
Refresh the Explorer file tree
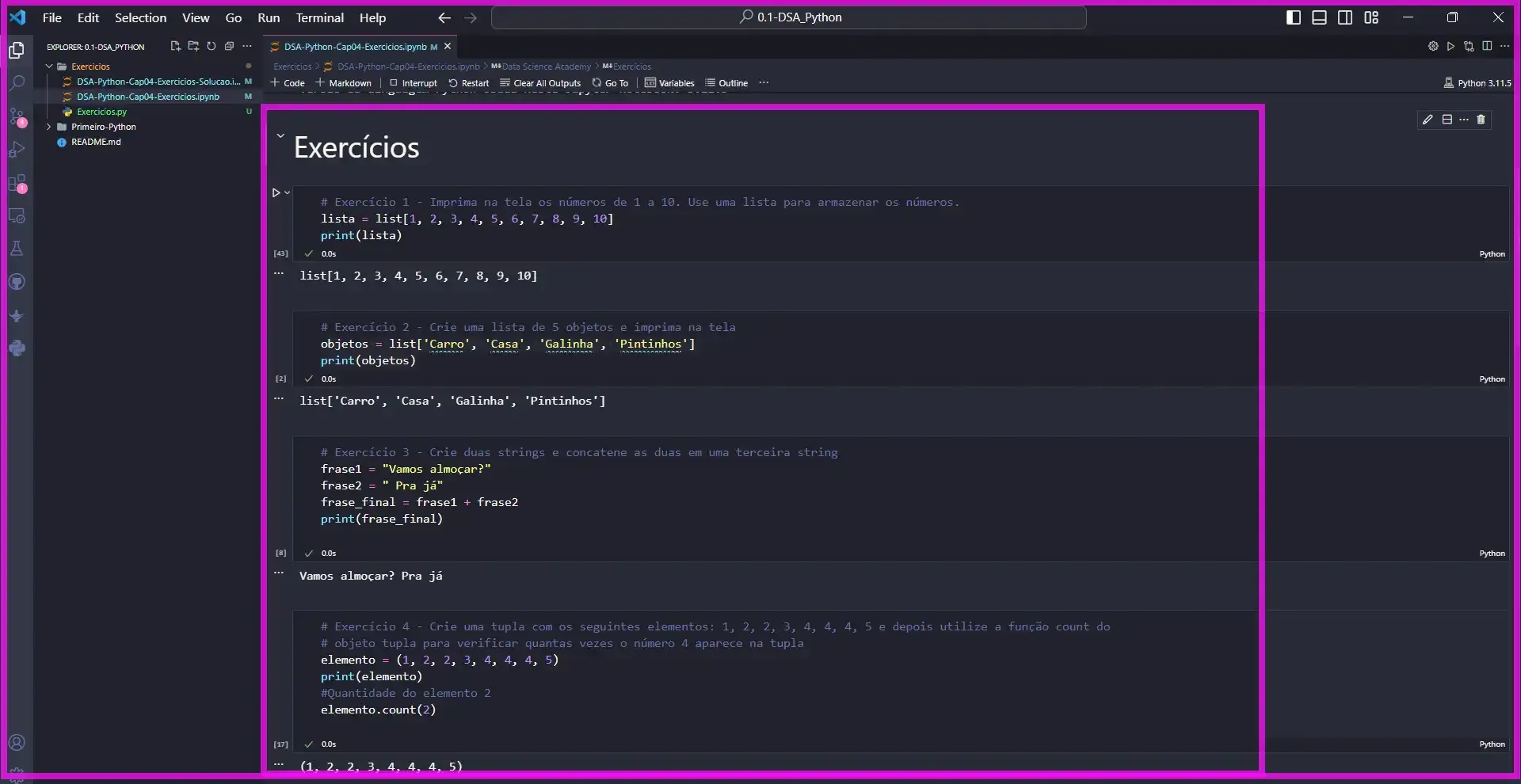[212, 47]
